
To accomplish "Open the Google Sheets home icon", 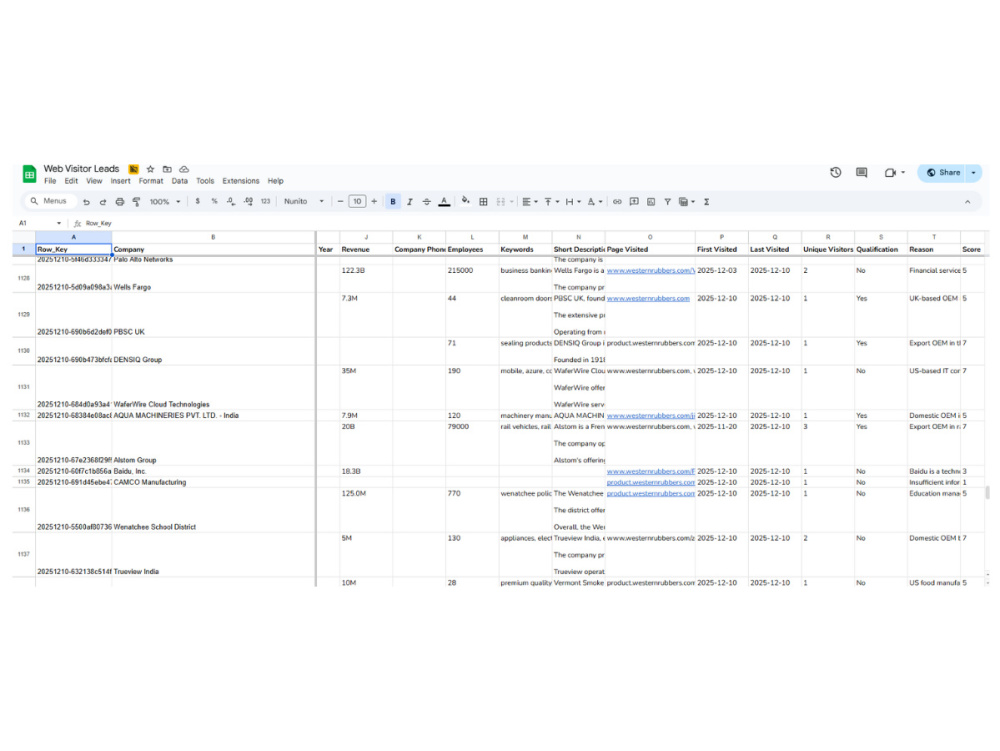I will tap(29, 173).
